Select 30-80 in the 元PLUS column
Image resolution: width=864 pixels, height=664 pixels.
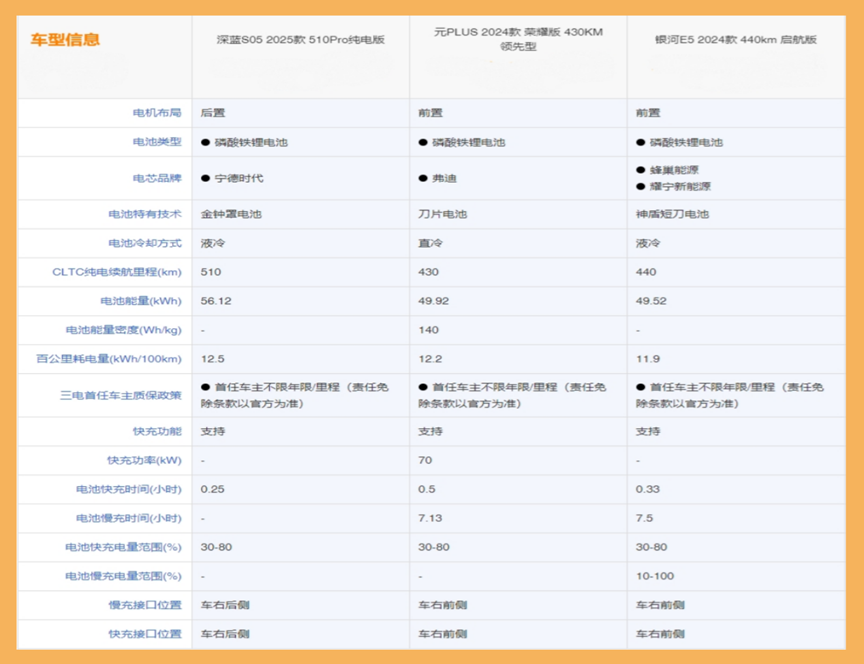coord(434,547)
